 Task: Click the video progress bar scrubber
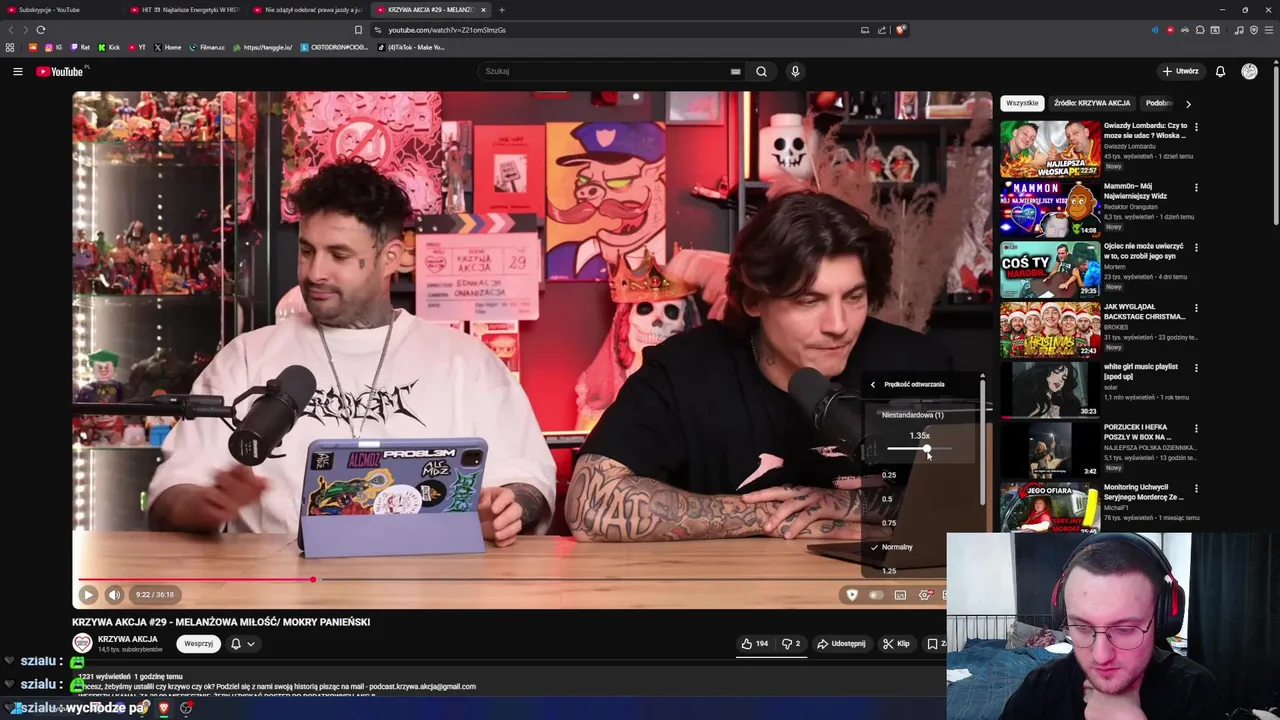[x=313, y=580]
